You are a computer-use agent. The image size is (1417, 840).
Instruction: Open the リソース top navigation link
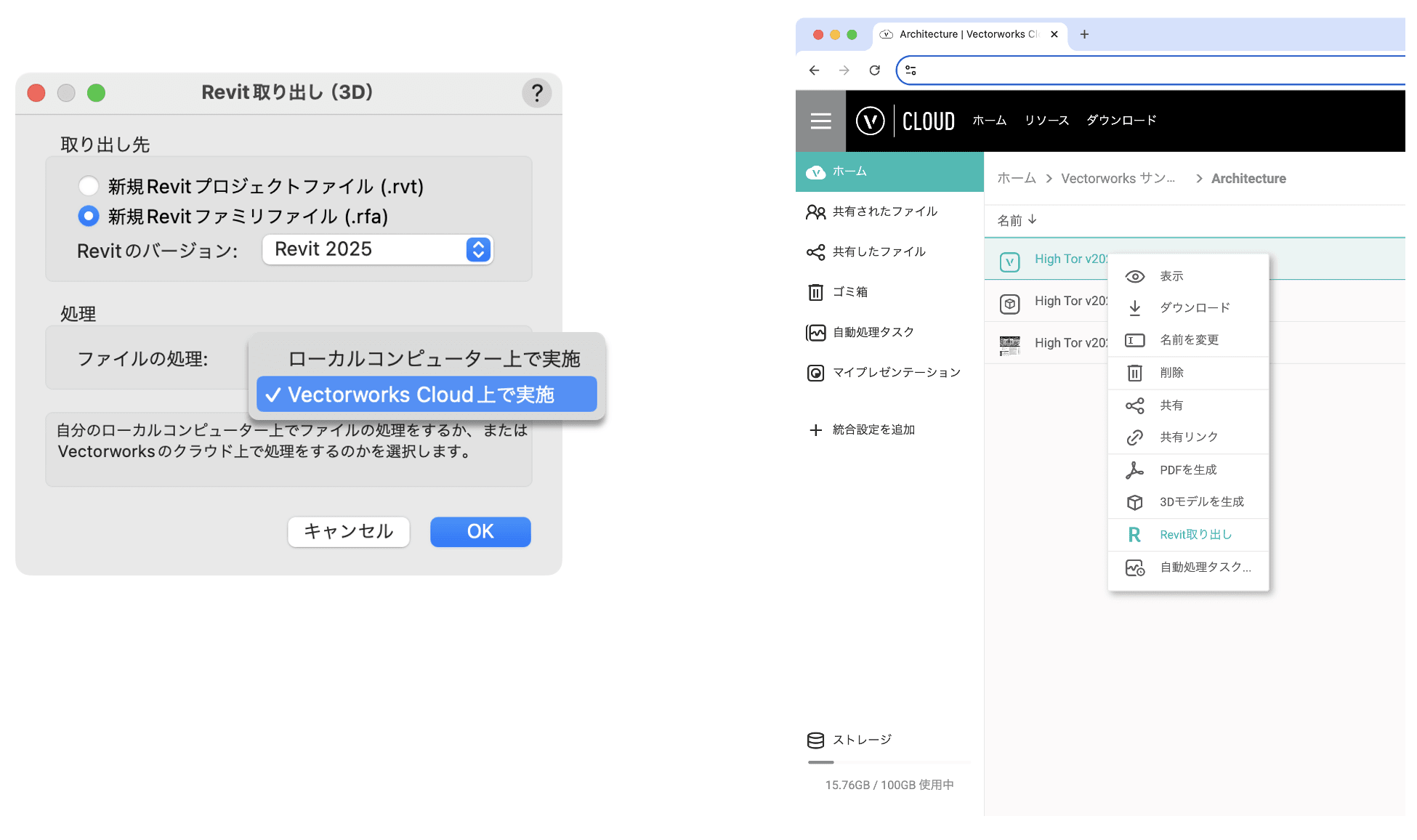pos(1046,121)
